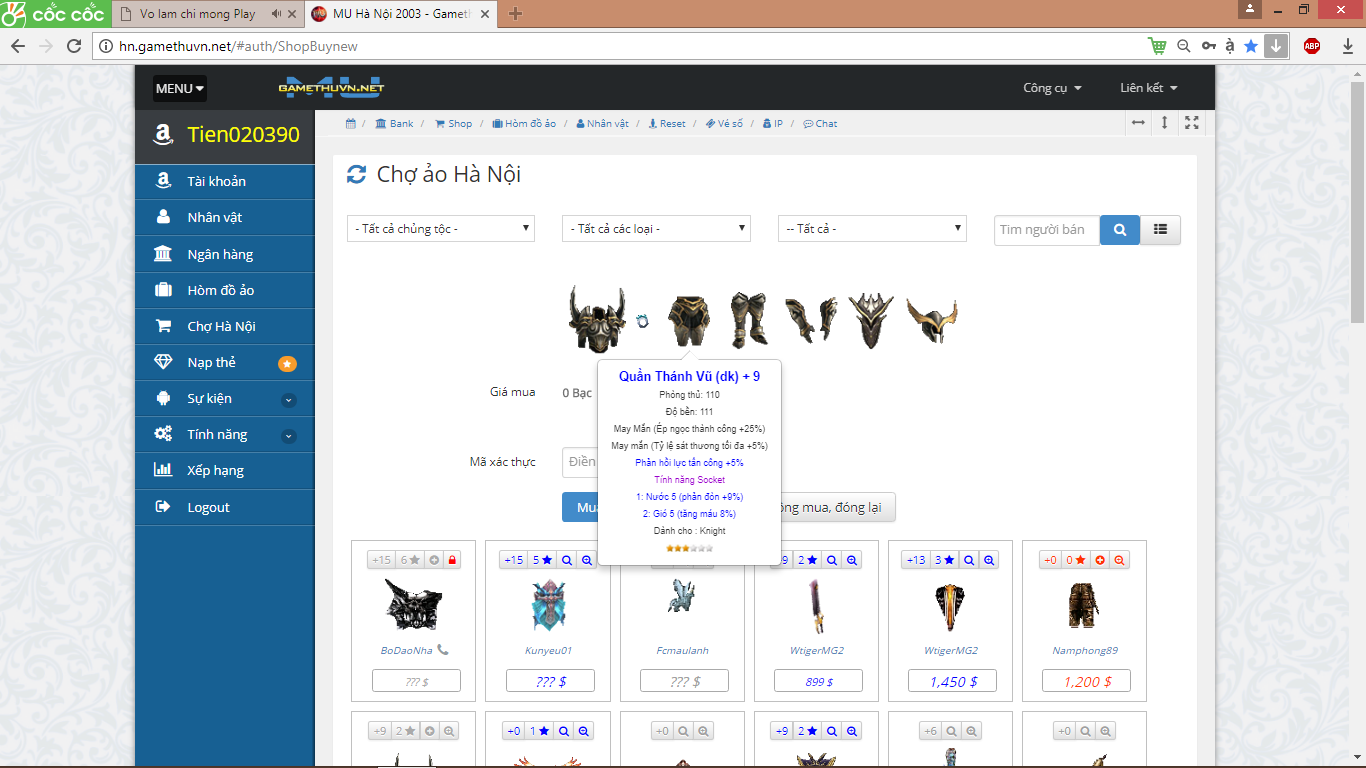Click the magnifier icon on Kunyeu01's item
1366x768 pixels.
(567, 560)
